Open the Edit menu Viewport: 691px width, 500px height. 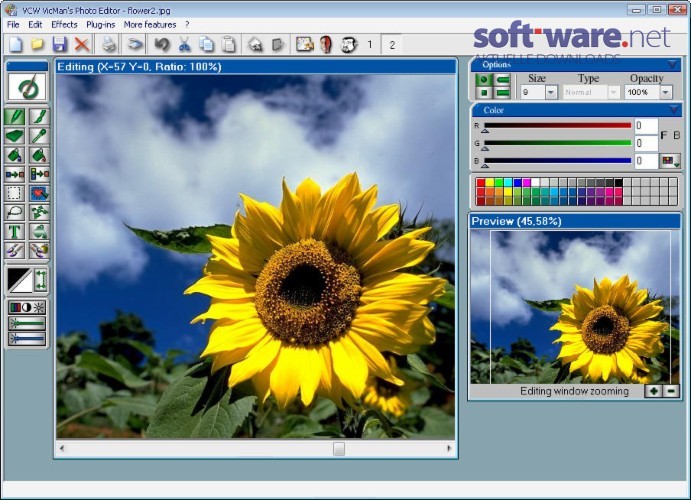[x=35, y=25]
